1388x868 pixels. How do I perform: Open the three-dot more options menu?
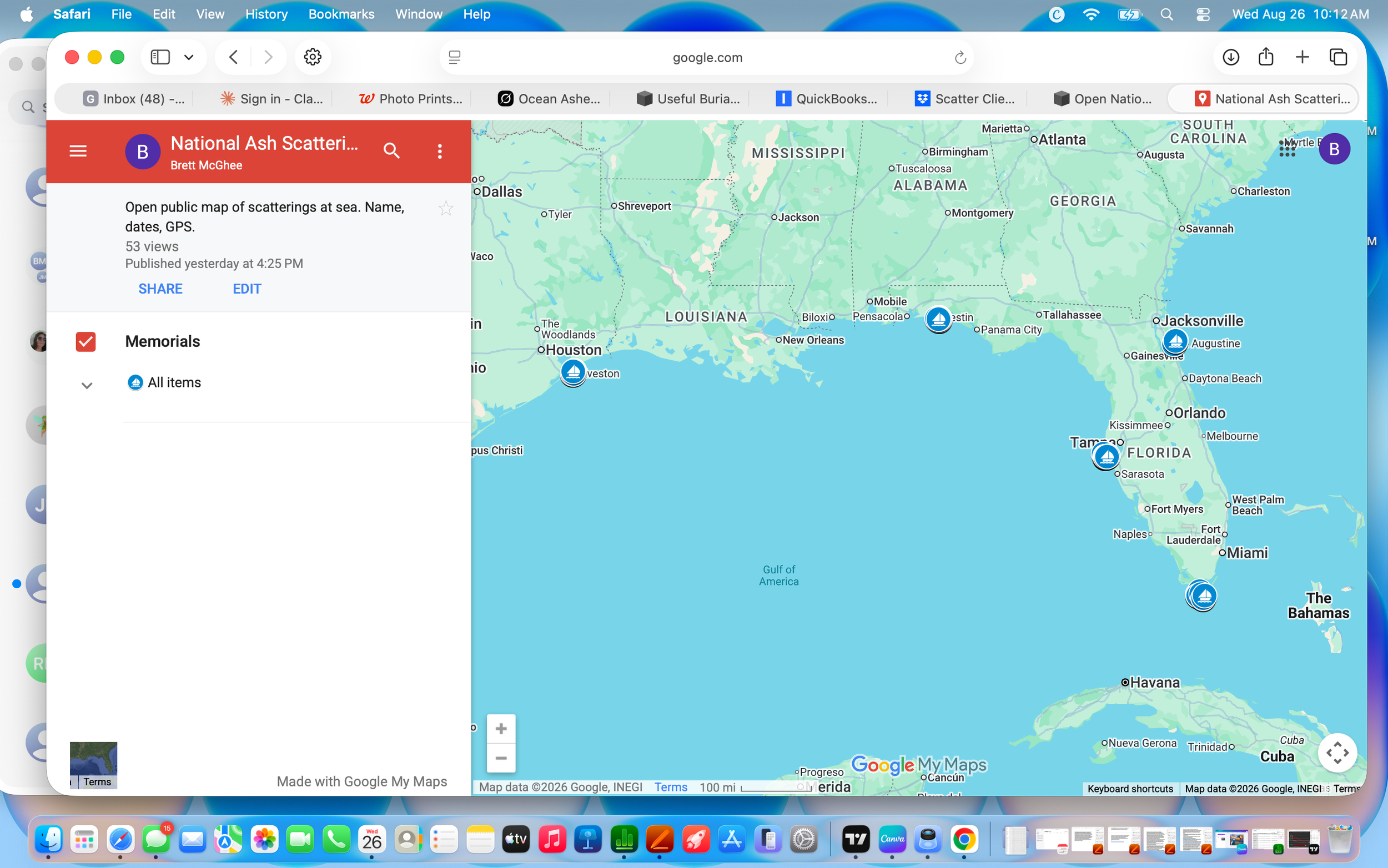[440, 151]
